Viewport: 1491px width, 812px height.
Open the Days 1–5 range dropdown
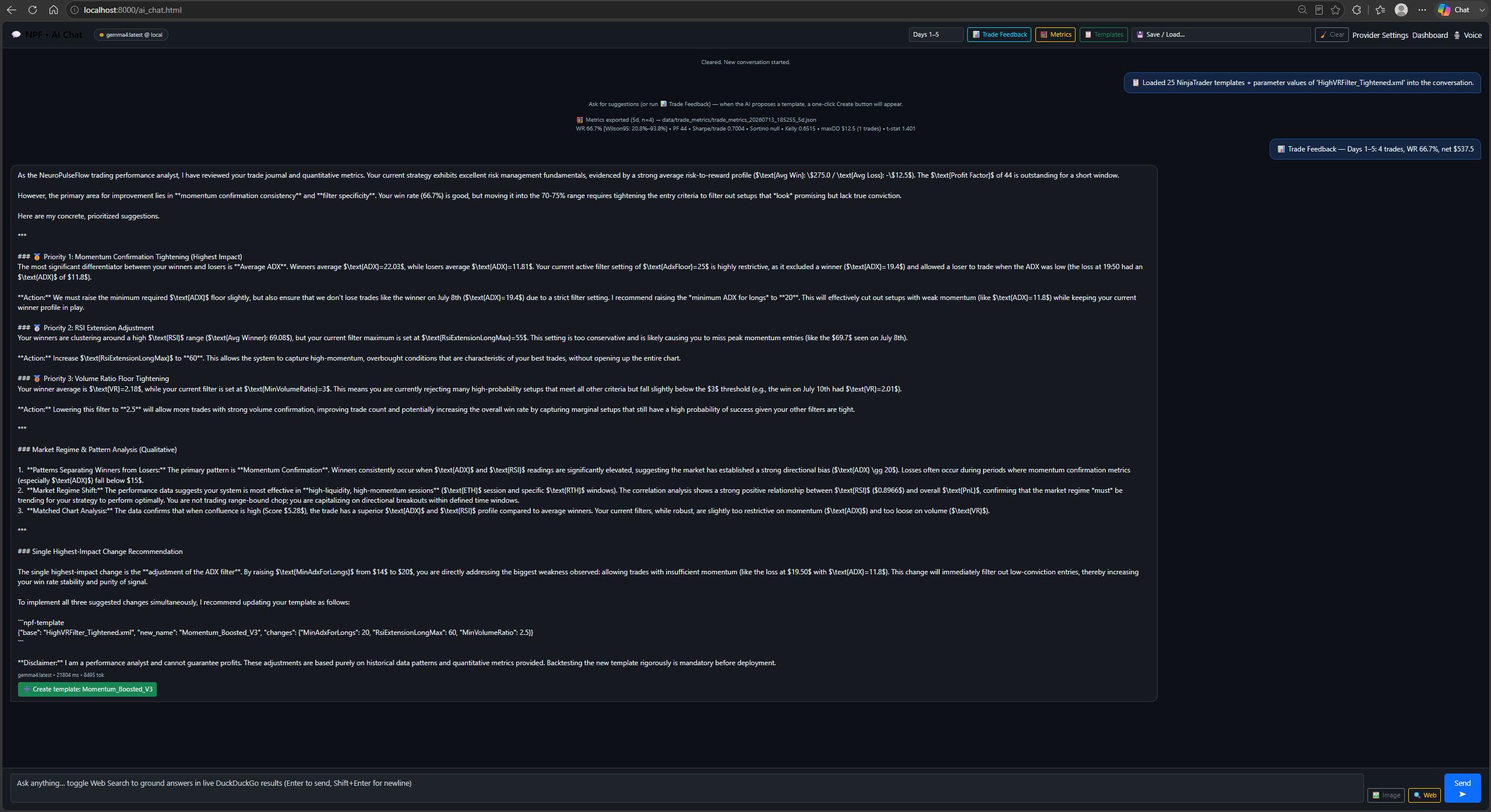(936, 34)
